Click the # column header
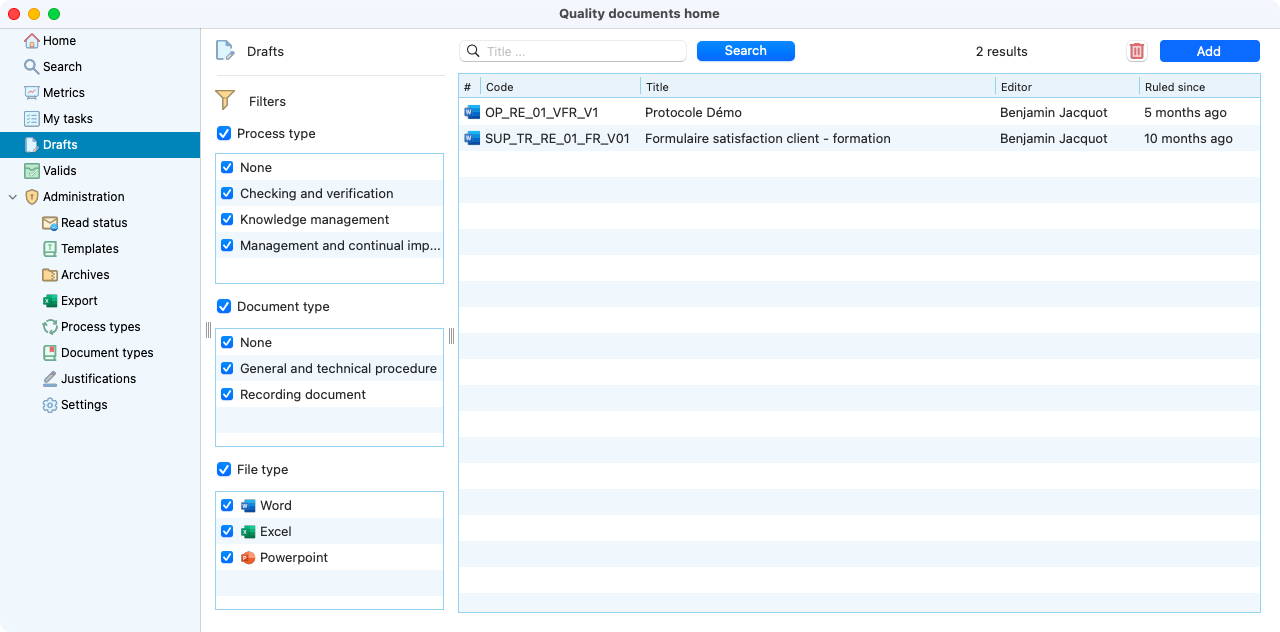 469,87
